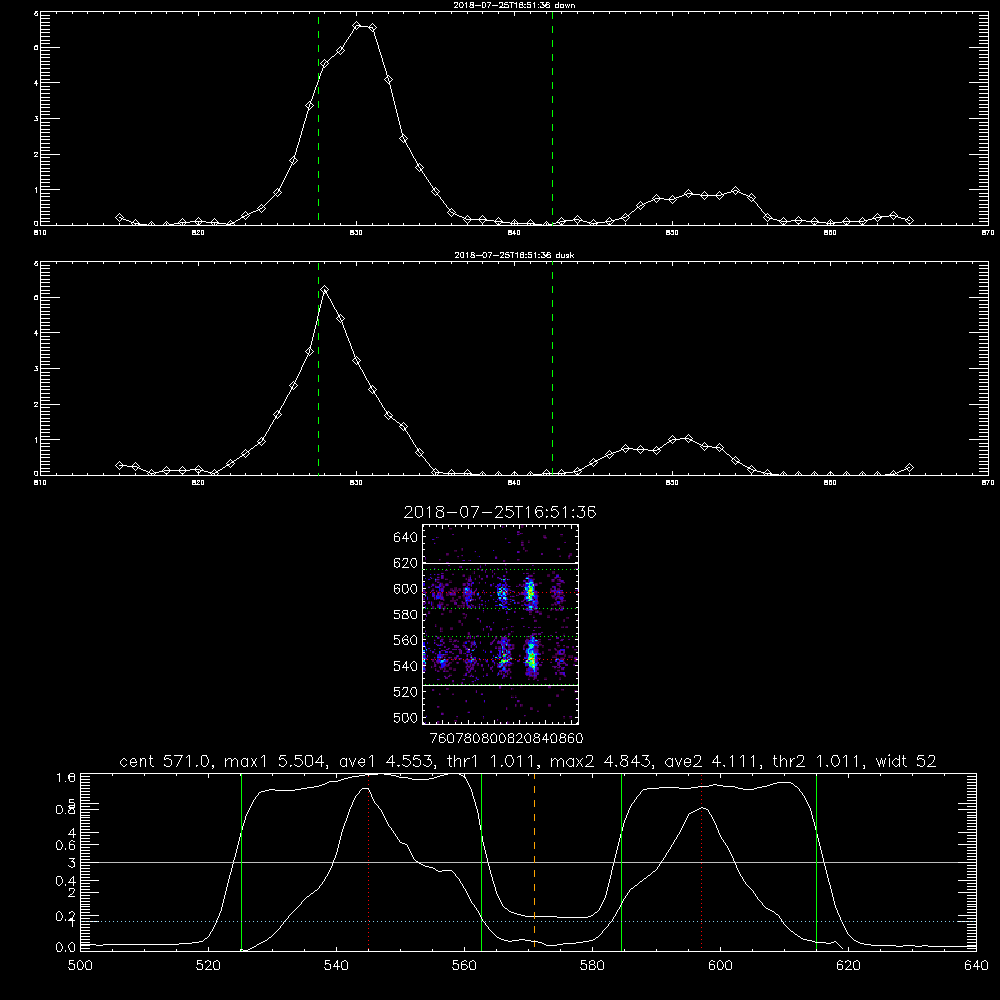The height and width of the screenshot is (1000, 1000).
Task: Click the 540 x-axis label on bottom plot
Action: pos(336,966)
